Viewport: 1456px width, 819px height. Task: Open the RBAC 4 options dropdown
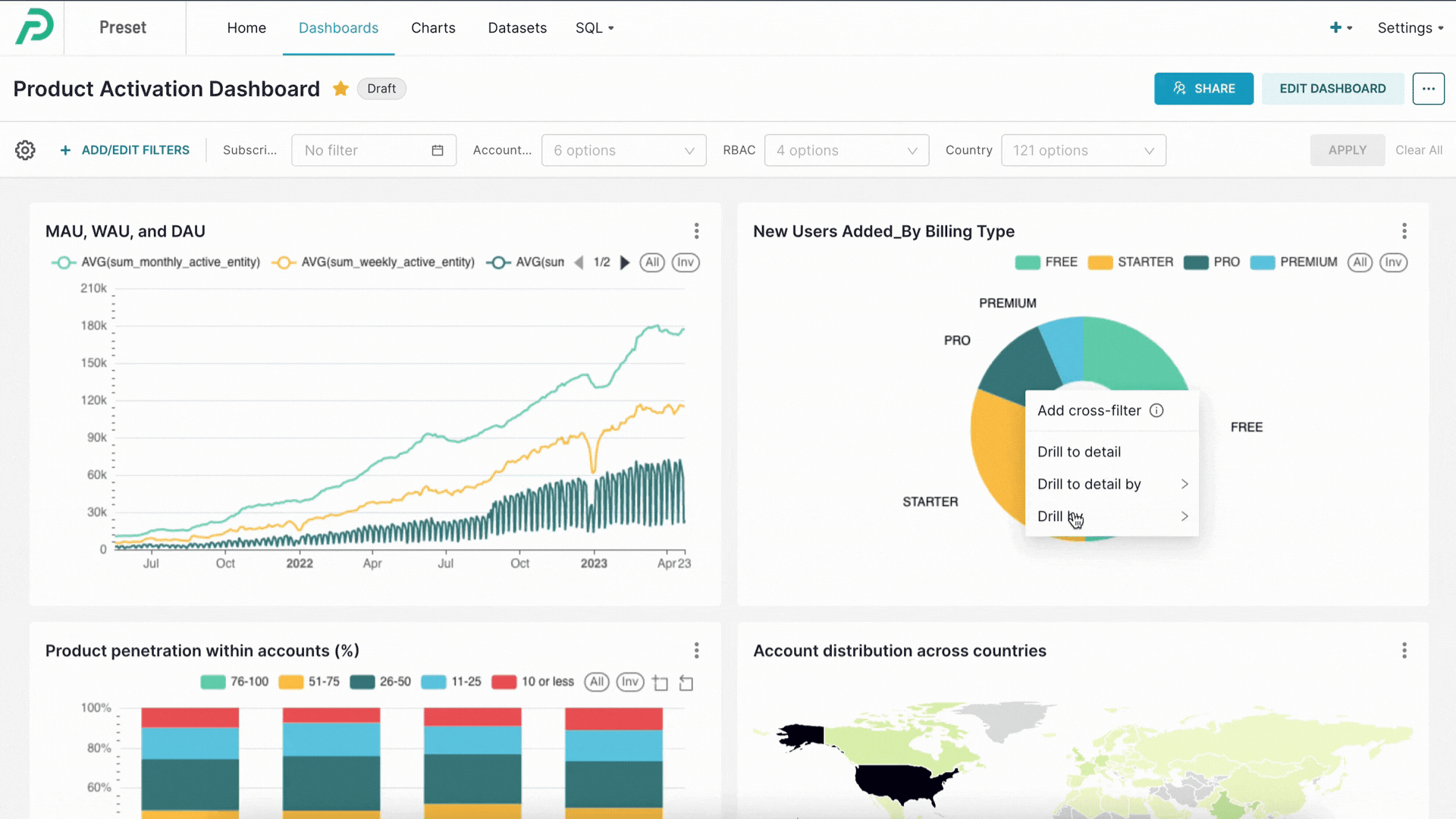coord(846,150)
